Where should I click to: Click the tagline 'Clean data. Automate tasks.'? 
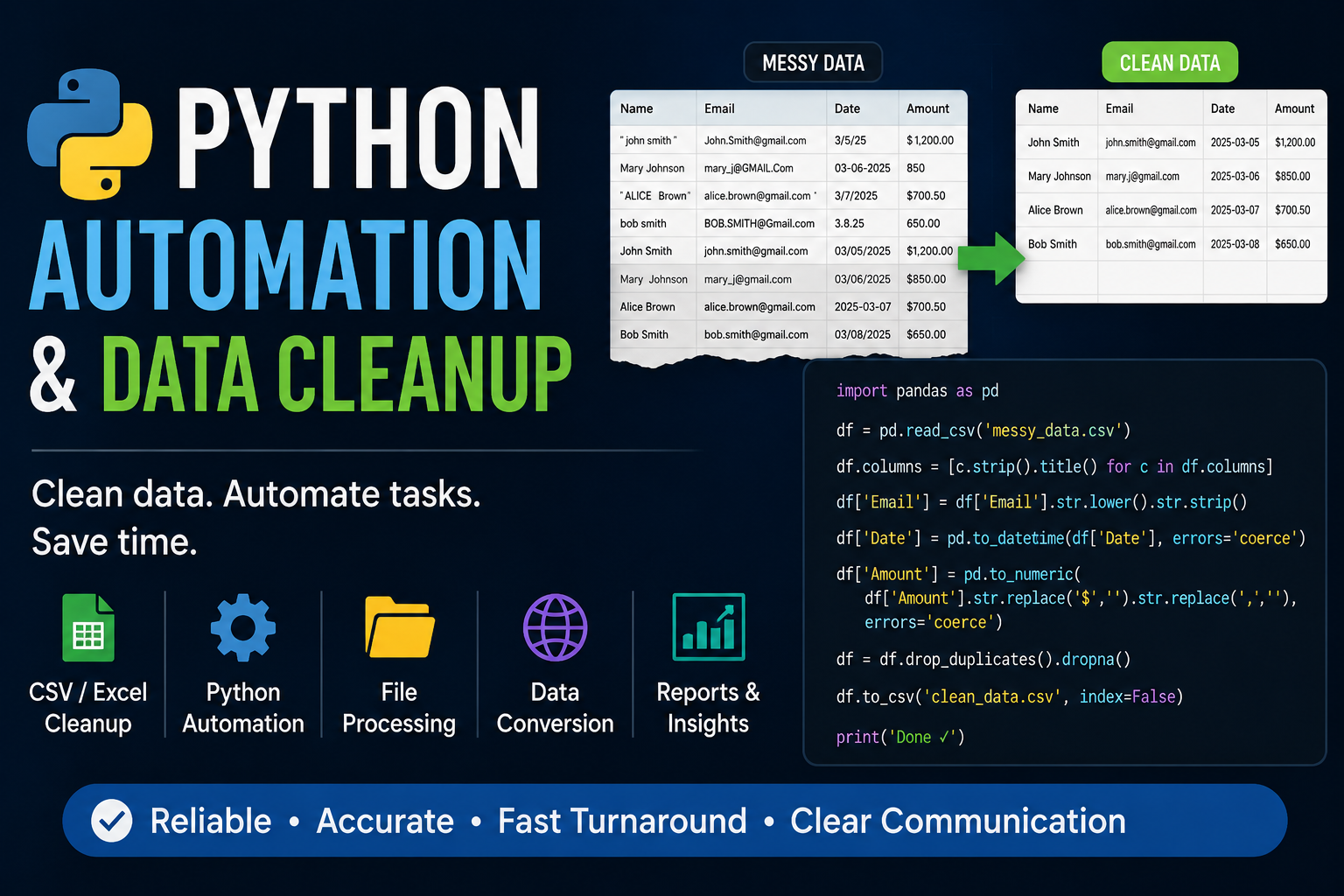tap(256, 494)
